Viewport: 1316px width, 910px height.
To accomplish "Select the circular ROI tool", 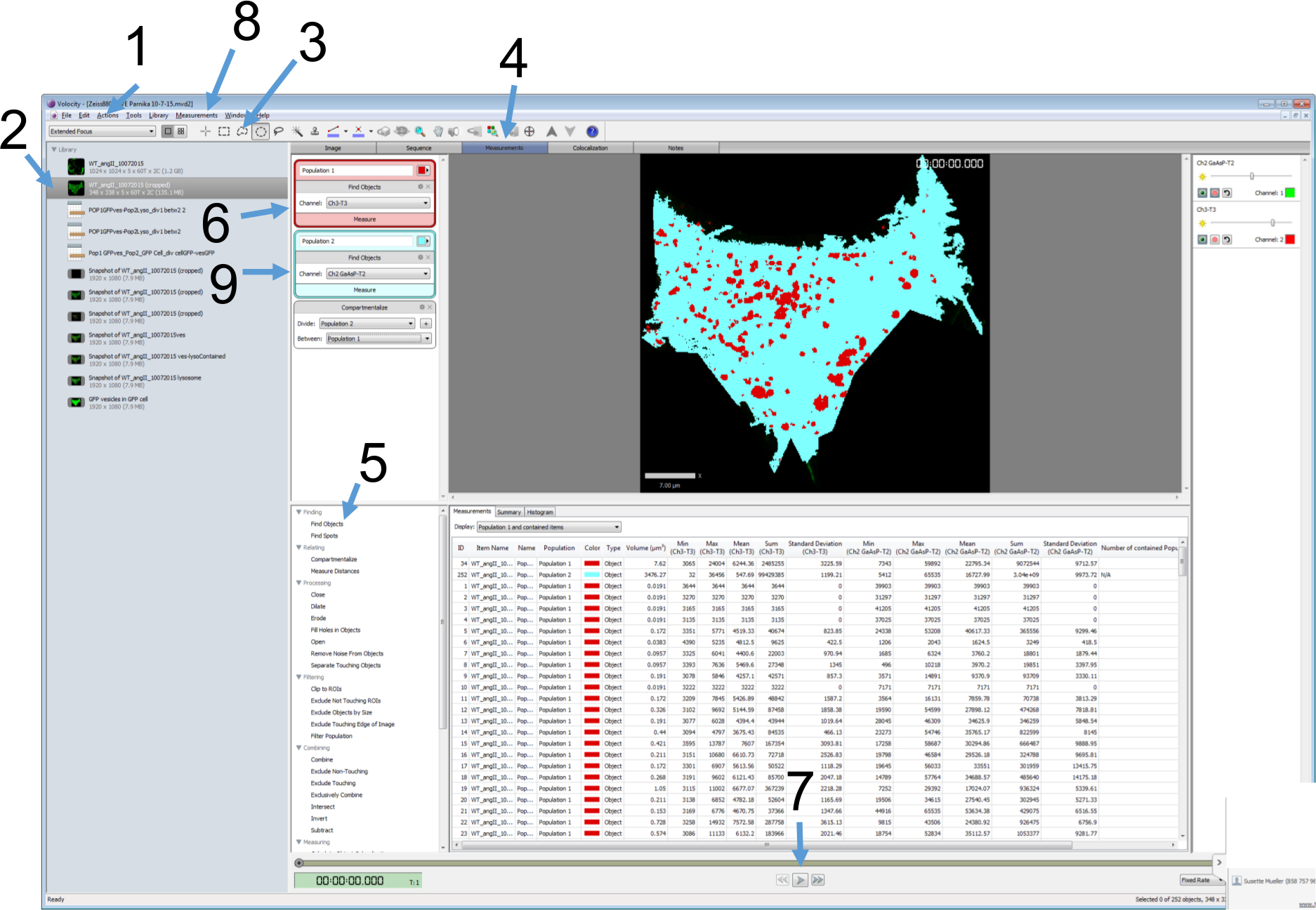I will (x=261, y=131).
